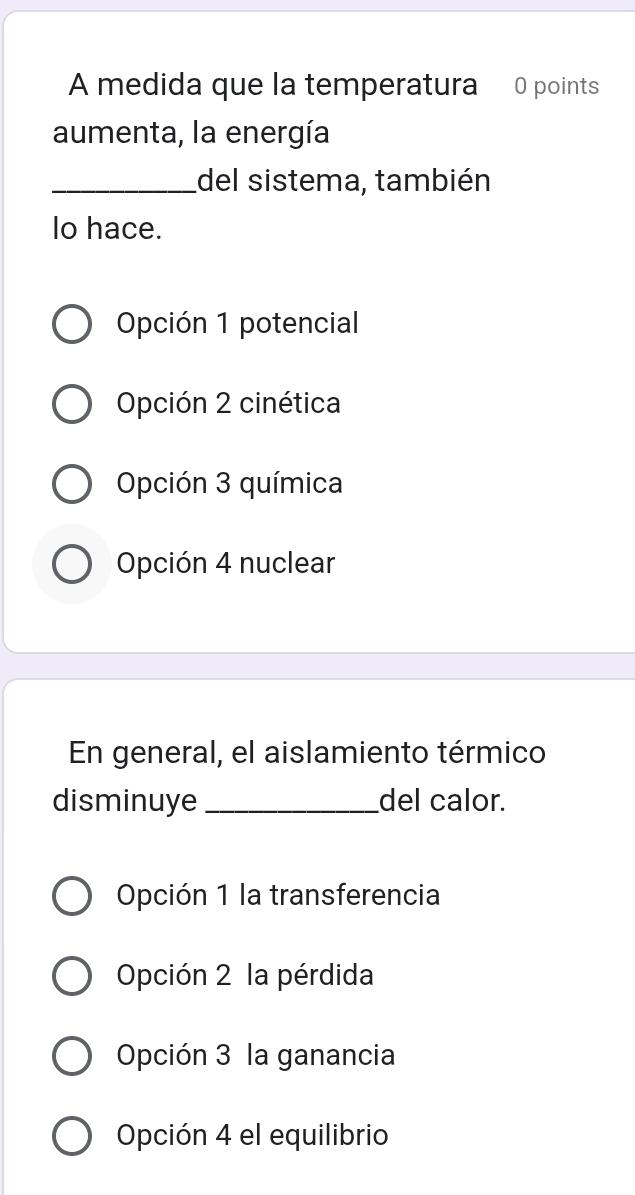The width and height of the screenshot is (635, 1195).
Task: Tap the "Opción 4 nuclear" label text
Action: (x=226, y=564)
